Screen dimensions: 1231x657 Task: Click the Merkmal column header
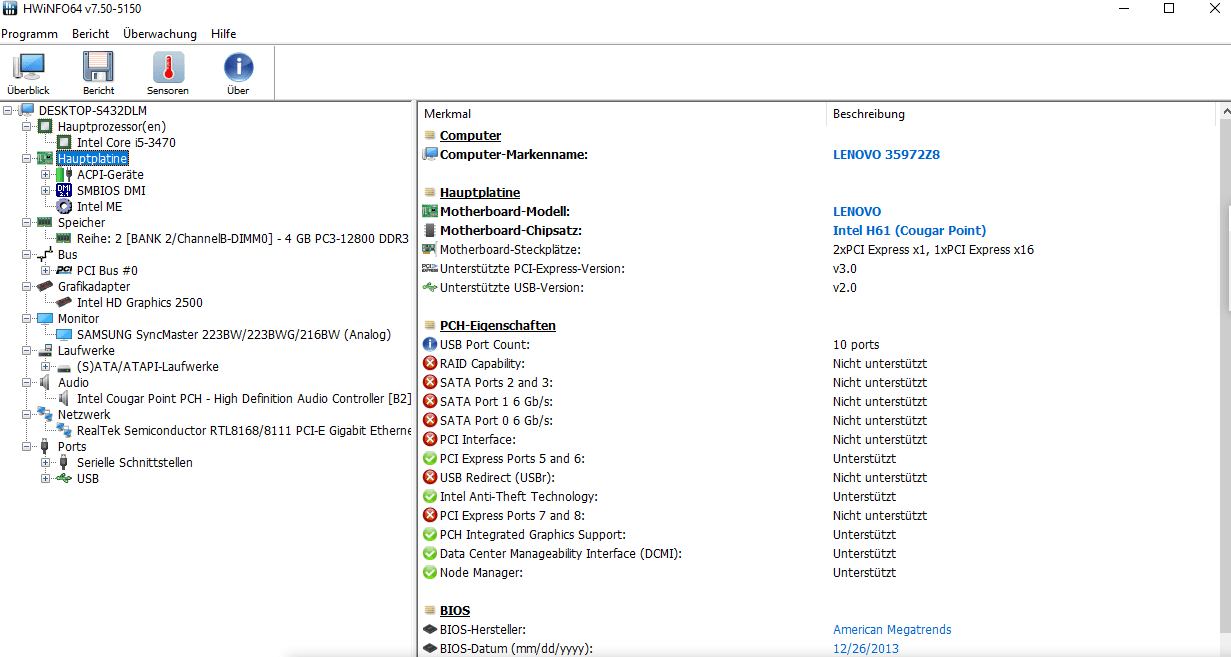[448, 114]
